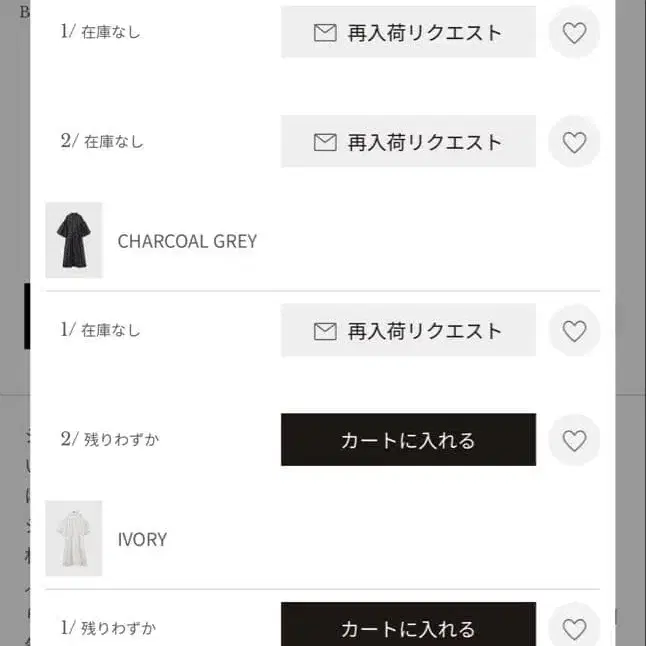The image size is (646, 646).
Task: Select the CHARCOAL GREY color name
Action: [187, 241]
